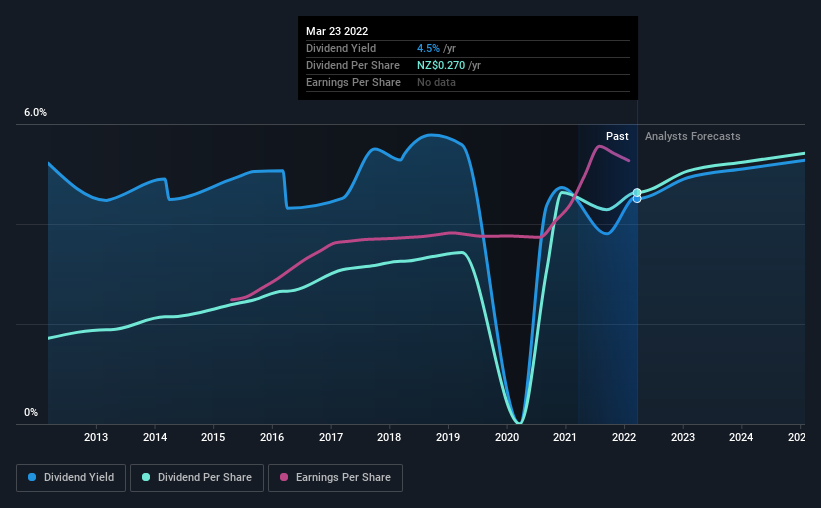The width and height of the screenshot is (821, 508).
Task: Click the 'Dividend Yield' tooltip row label
Action: coord(341,48)
